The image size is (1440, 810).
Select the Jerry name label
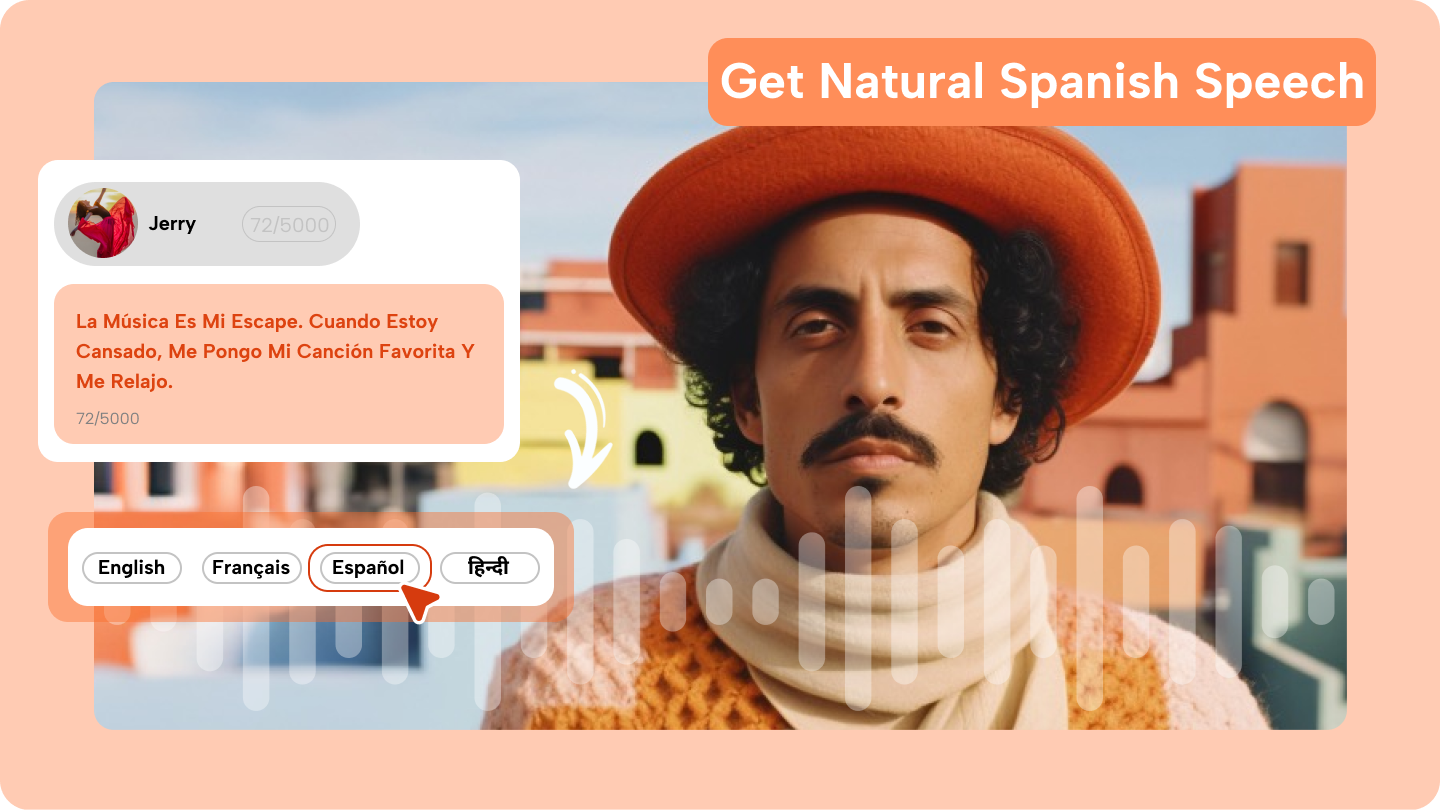172,223
